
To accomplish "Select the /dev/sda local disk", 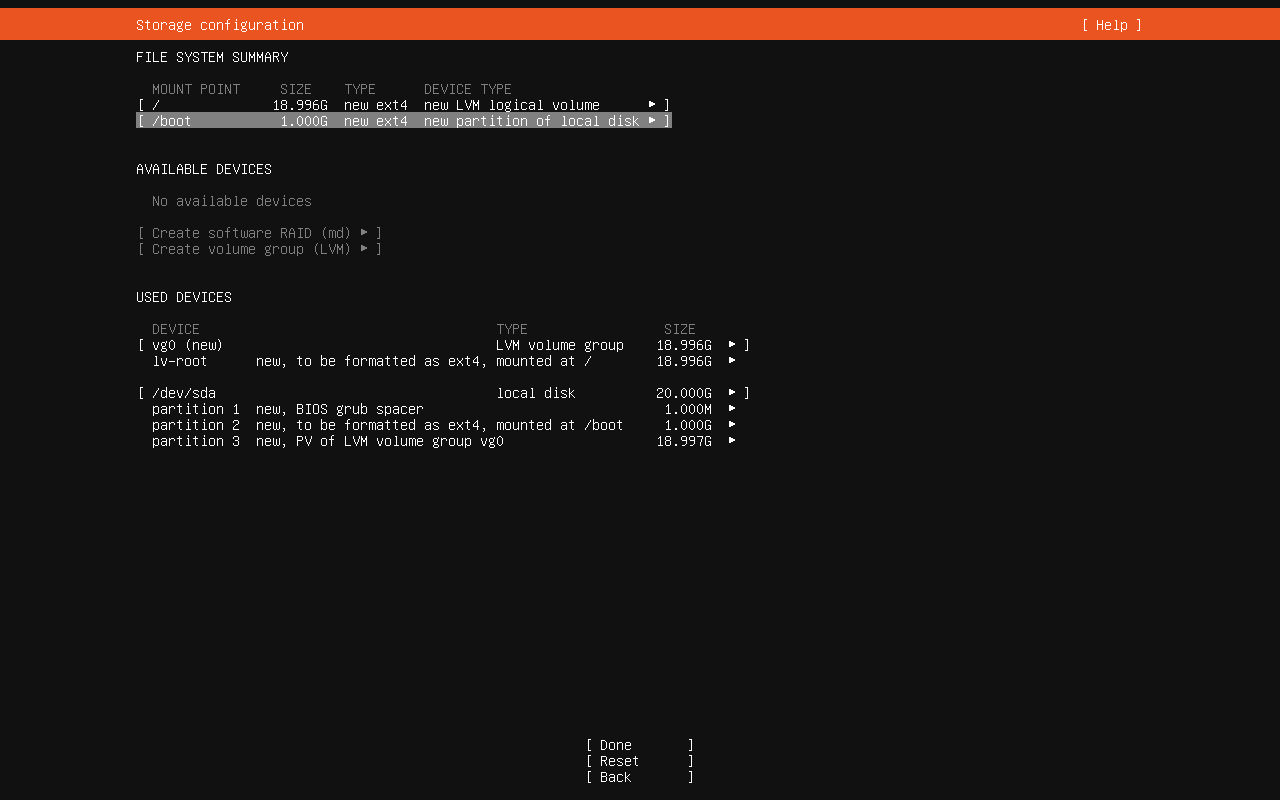I will (184, 393).
